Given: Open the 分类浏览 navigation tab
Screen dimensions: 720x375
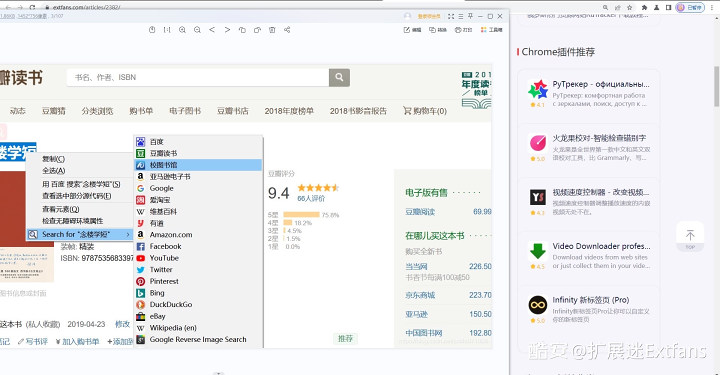Looking at the screenshot, I should pyautogui.click(x=97, y=111).
